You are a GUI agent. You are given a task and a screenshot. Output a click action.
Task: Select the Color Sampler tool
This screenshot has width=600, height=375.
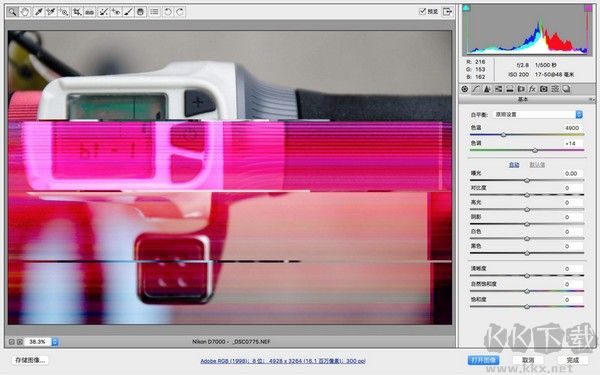51,12
